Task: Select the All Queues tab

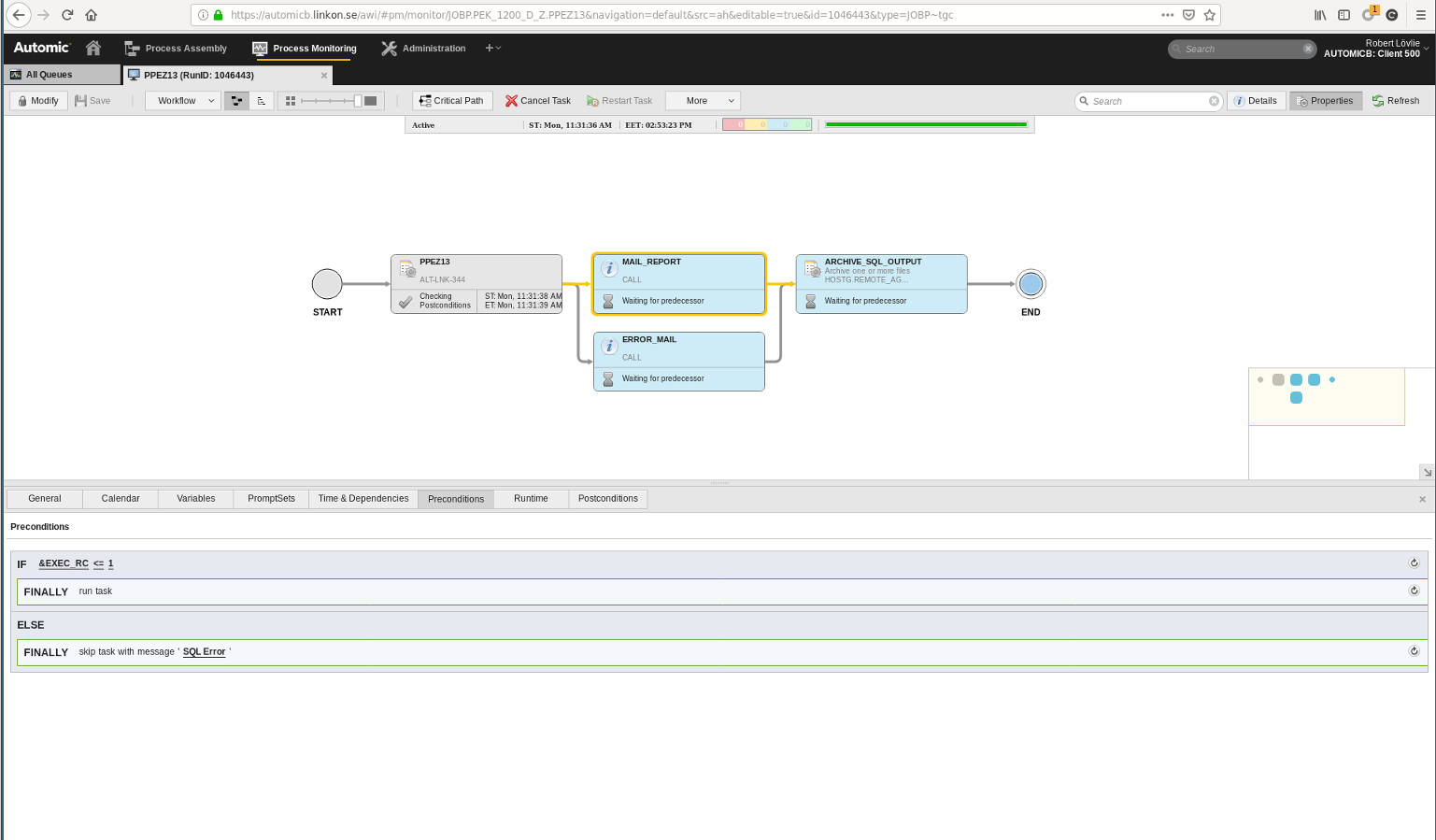Action: [x=62, y=75]
